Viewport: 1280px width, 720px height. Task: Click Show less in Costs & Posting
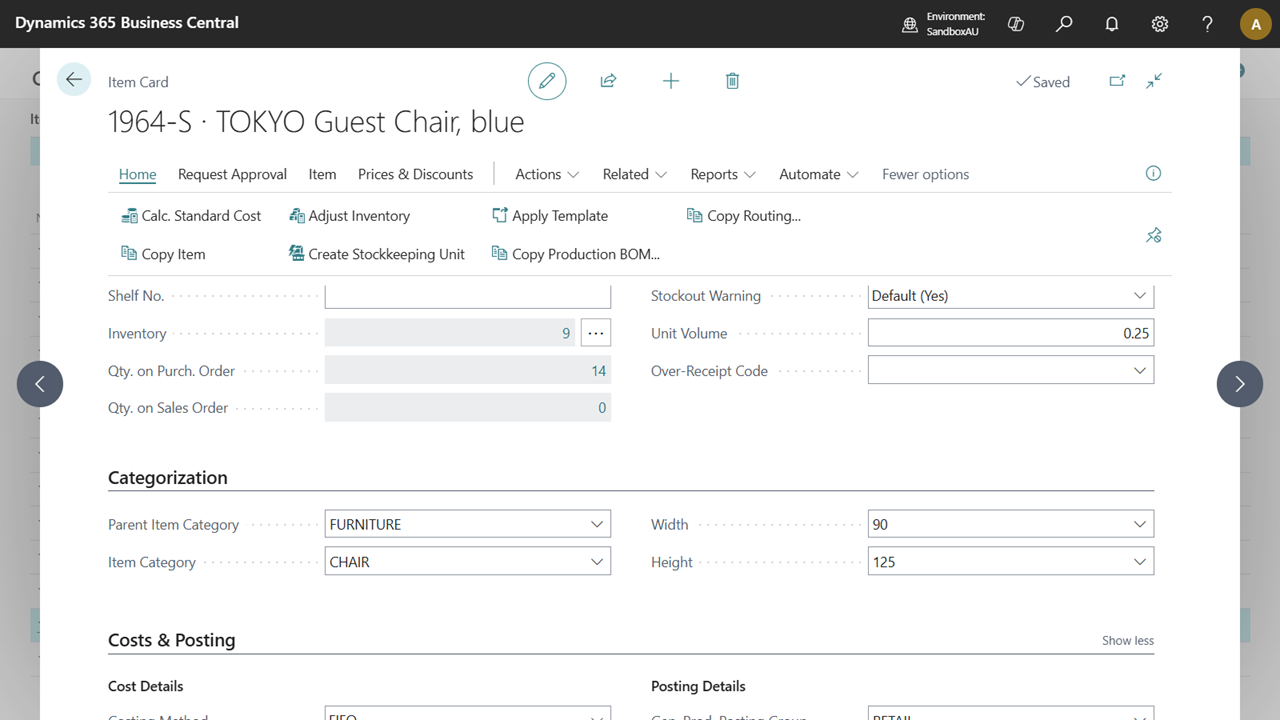1127,640
